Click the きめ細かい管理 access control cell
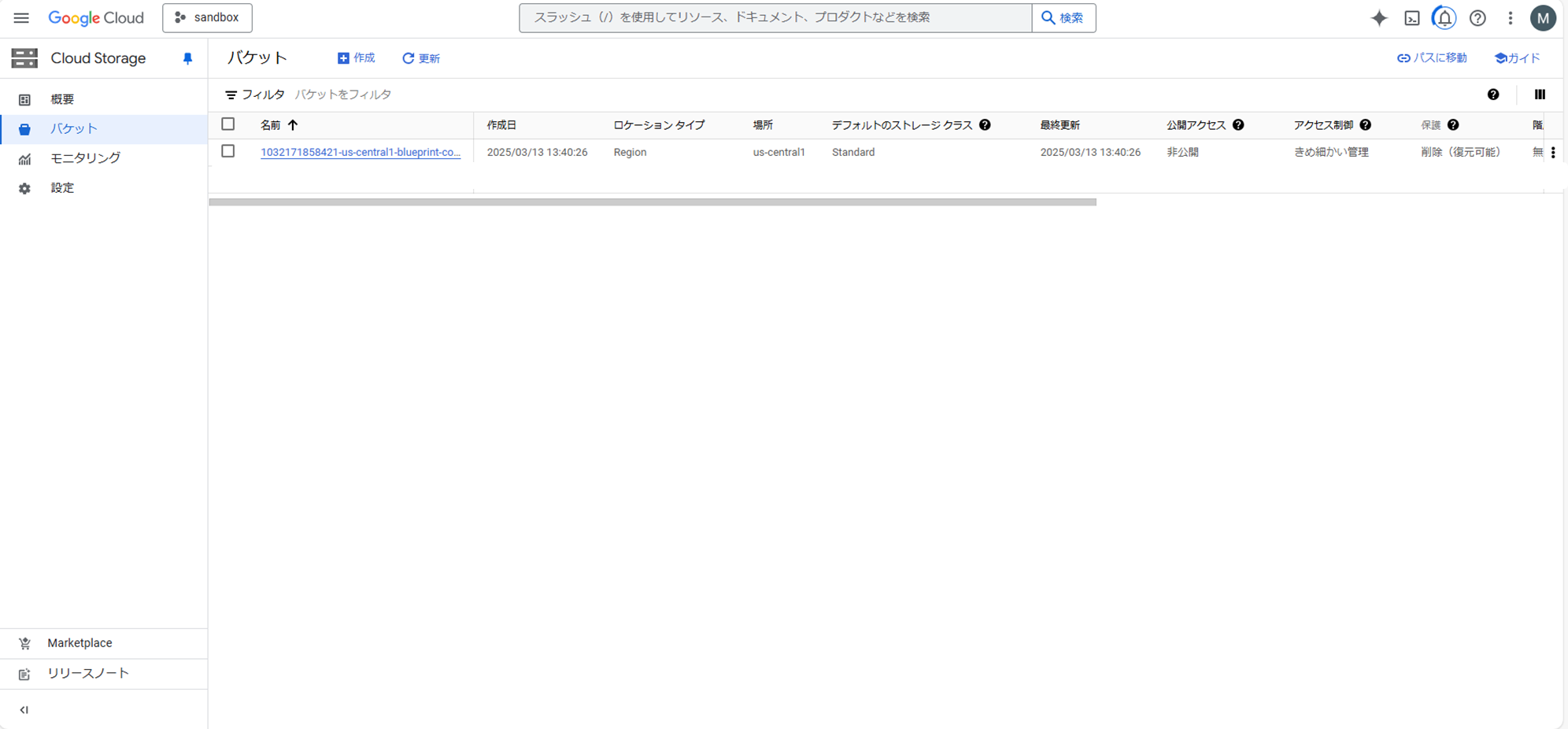This screenshot has width=1568, height=729. (x=1331, y=152)
